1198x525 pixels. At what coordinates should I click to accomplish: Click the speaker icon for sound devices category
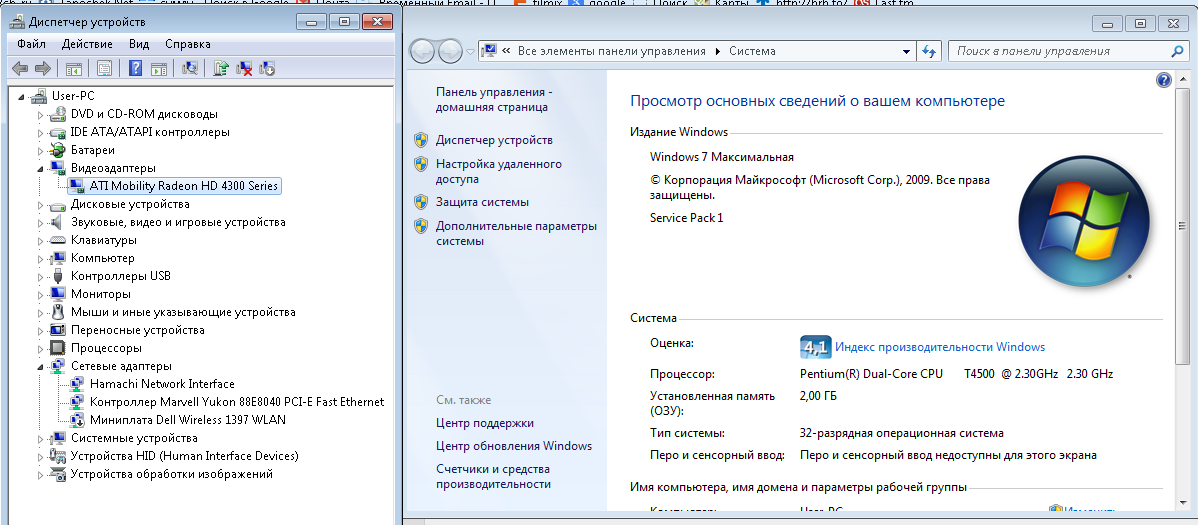(57, 222)
